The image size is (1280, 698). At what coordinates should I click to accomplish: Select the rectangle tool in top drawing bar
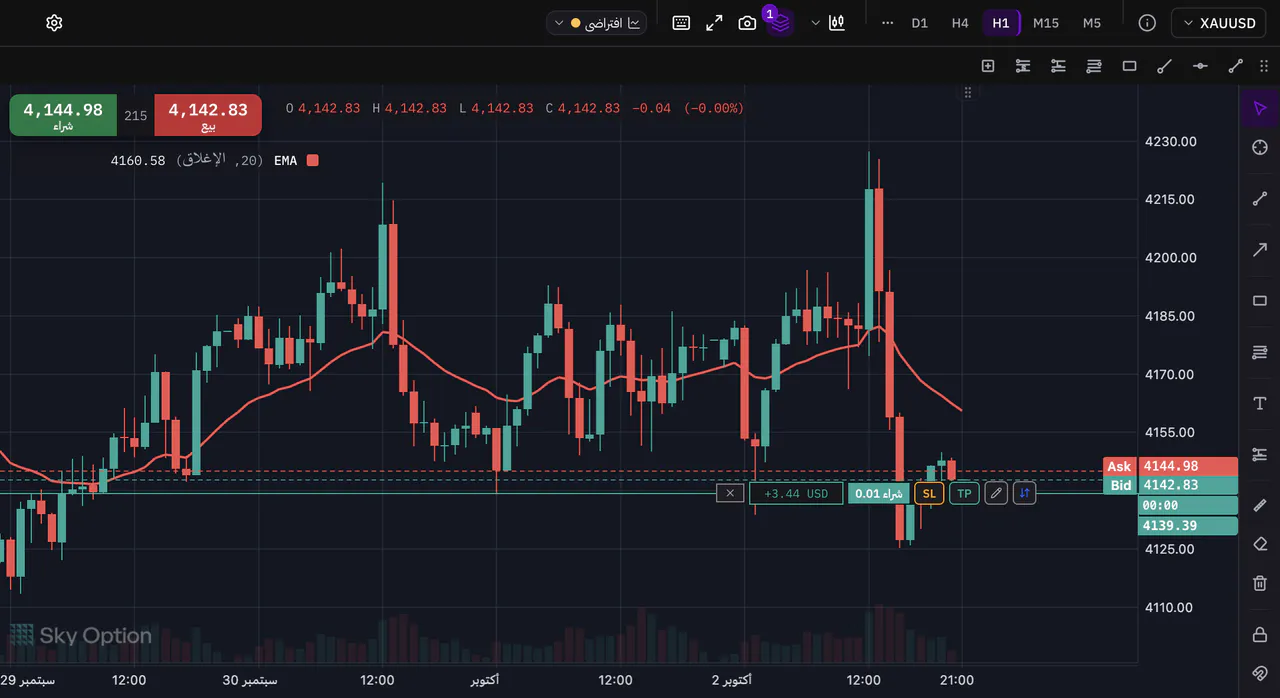click(x=1129, y=66)
